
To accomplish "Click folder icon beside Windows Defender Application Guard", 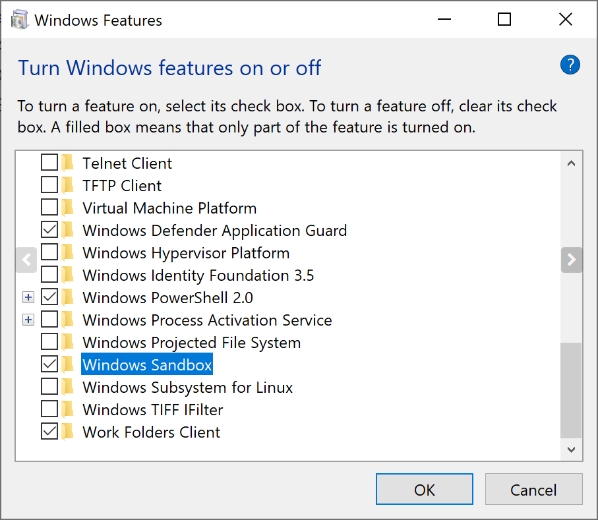I will (68, 230).
